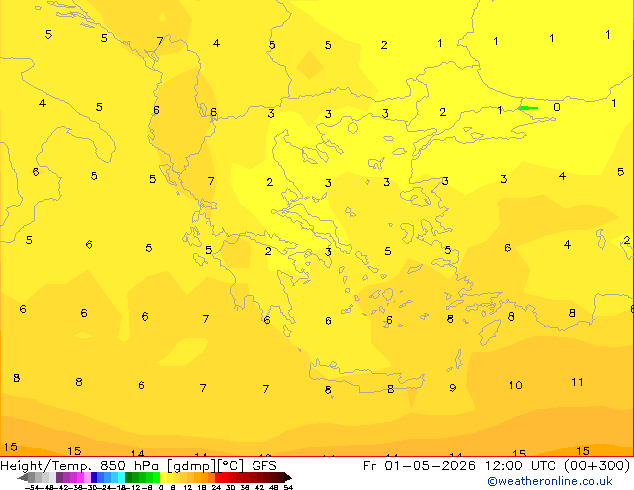
Task: Click the '[°C]' unit label
Action: [231, 466]
